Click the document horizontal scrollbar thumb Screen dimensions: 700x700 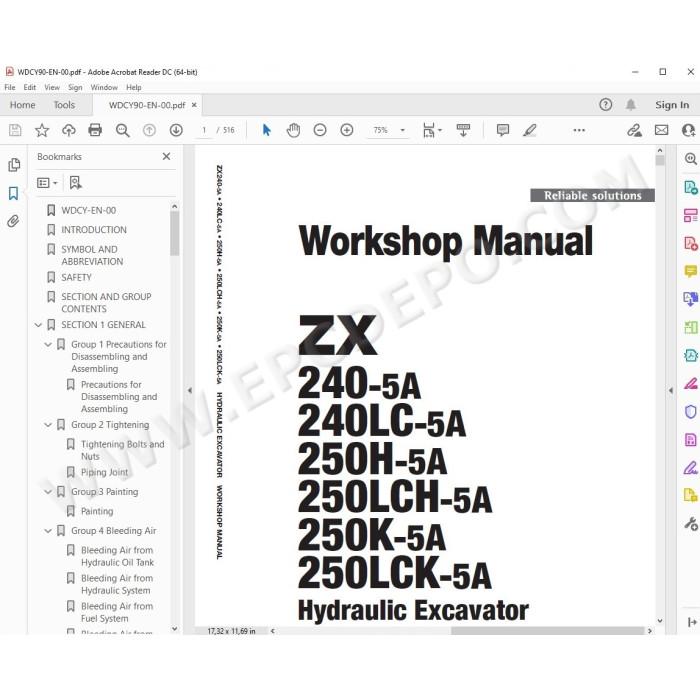point(547,631)
